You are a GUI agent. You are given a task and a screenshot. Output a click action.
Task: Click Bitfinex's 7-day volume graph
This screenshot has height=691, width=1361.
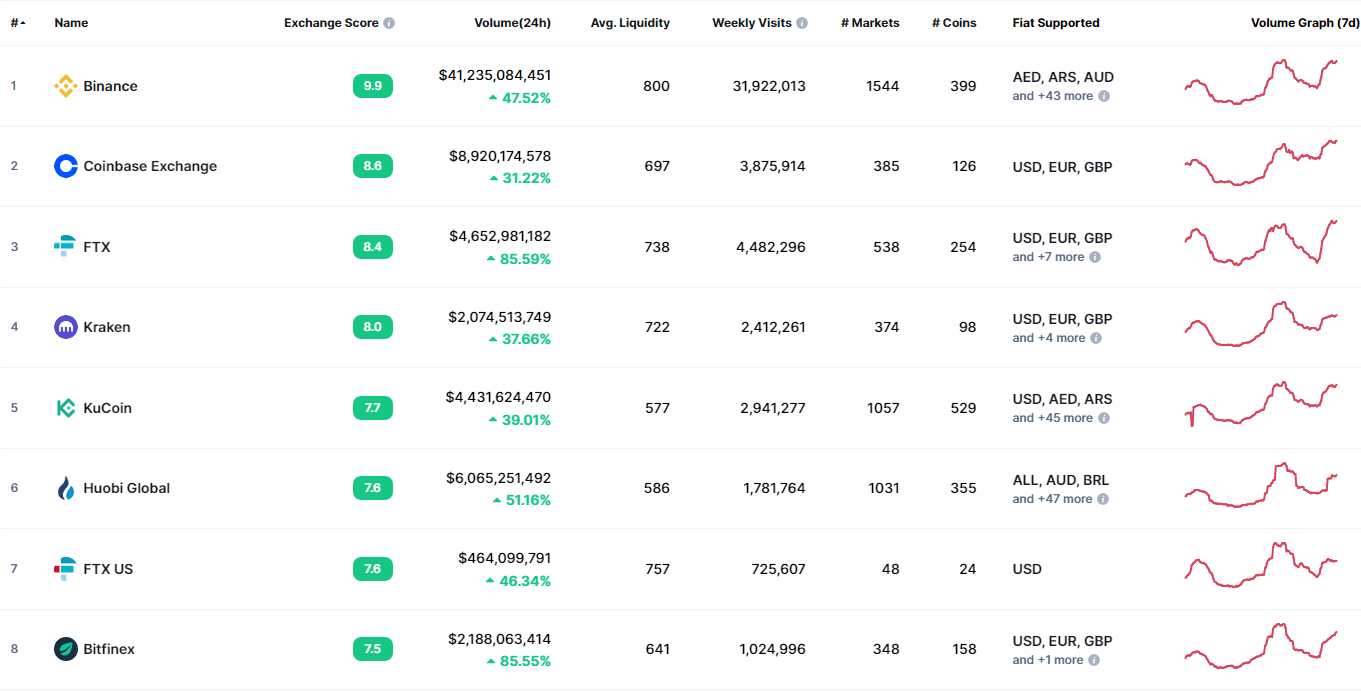pyautogui.click(x=1260, y=649)
